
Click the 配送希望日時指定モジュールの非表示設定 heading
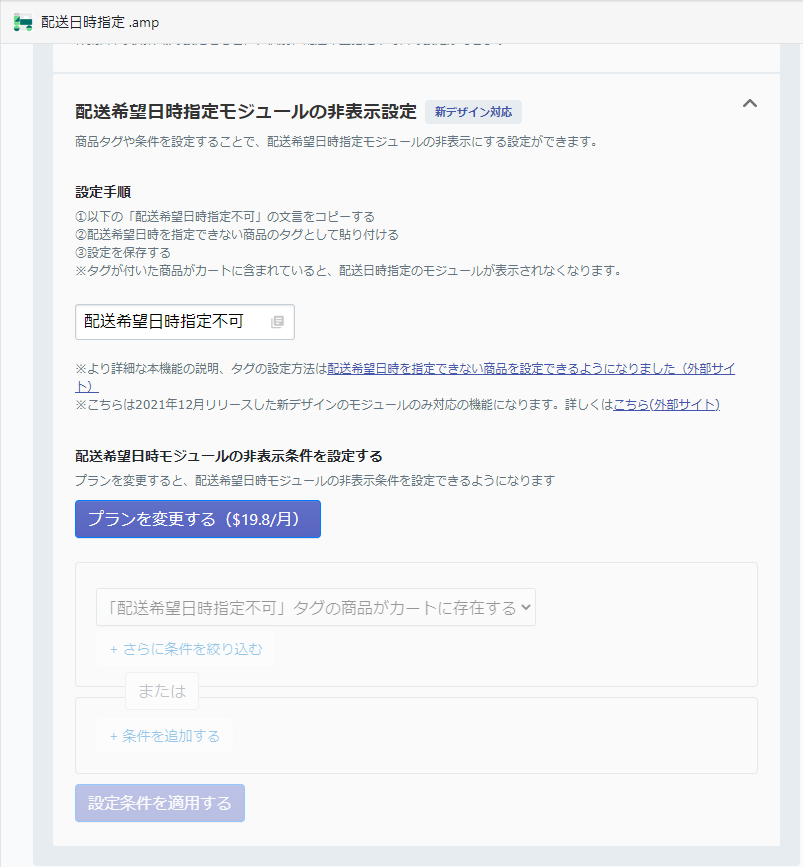click(246, 112)
